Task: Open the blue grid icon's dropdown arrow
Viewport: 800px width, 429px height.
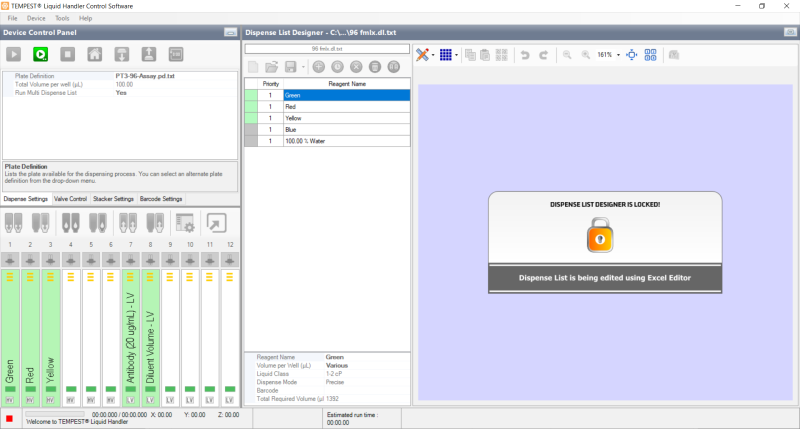Action: 456,55
